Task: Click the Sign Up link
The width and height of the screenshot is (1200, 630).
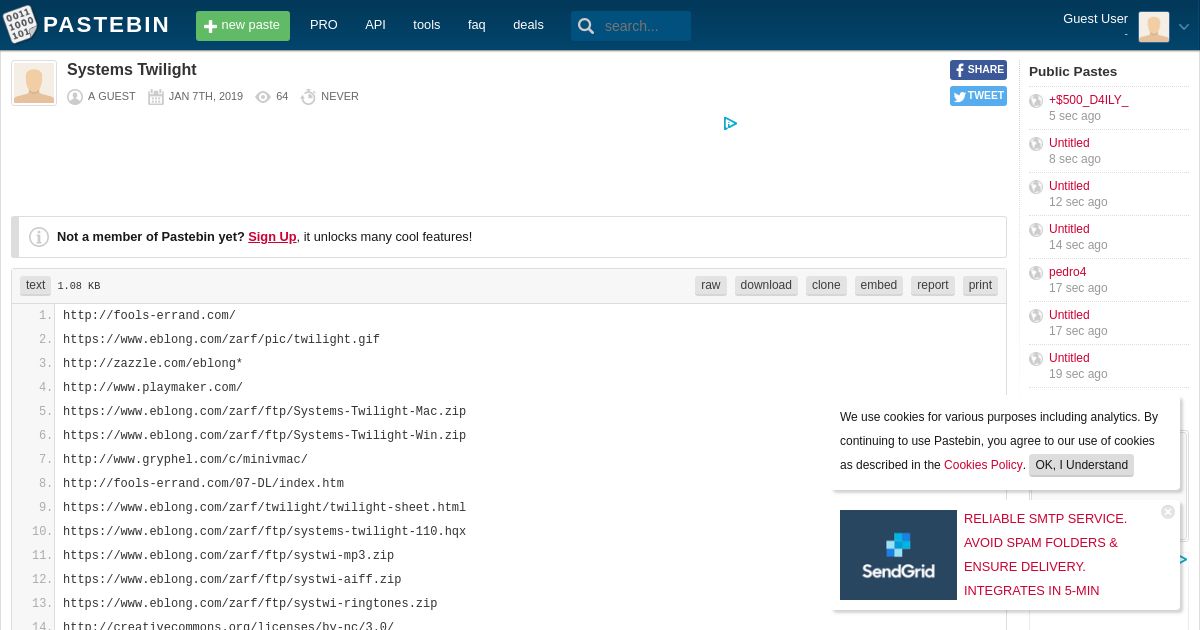Action: pos(272,237)
